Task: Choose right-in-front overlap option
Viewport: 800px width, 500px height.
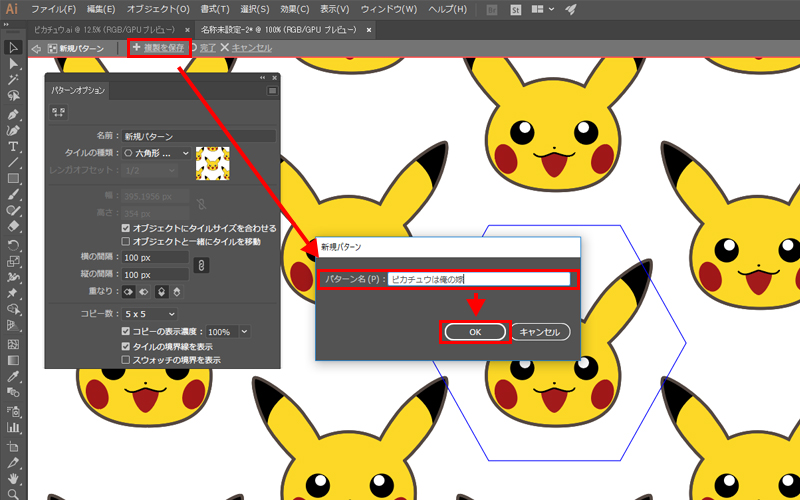Action: (x=144, y=292)
